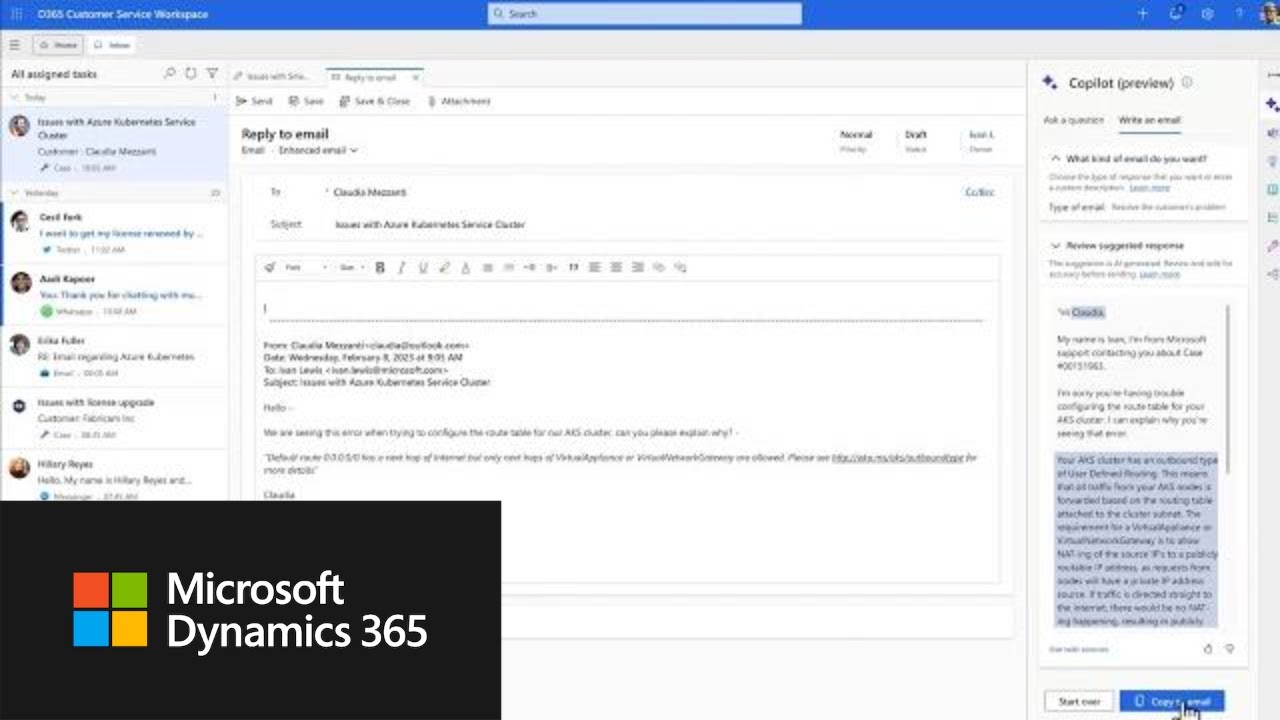Click the Attachment icon above the email
1280x720 pixels.
tap(433, 101)
